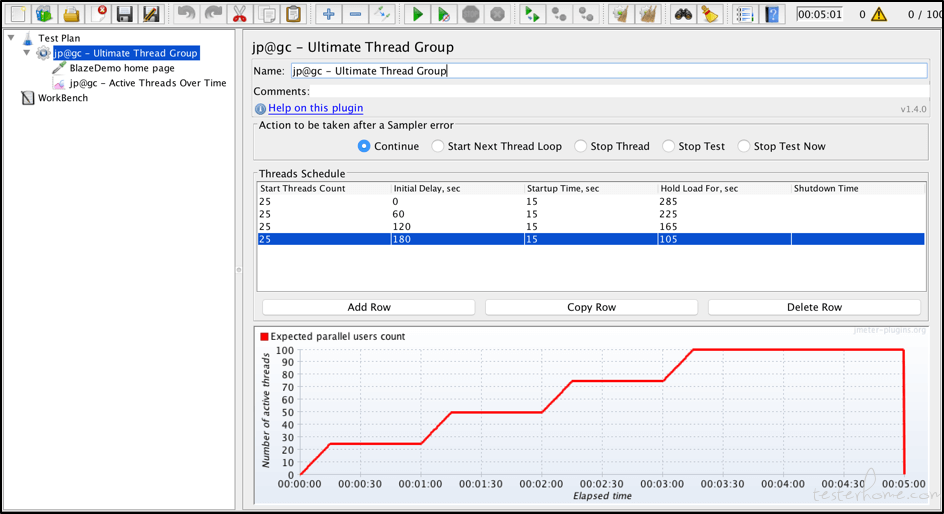Click the Clear All broom icon
The image size is (944, 514).
click(648, 14)
